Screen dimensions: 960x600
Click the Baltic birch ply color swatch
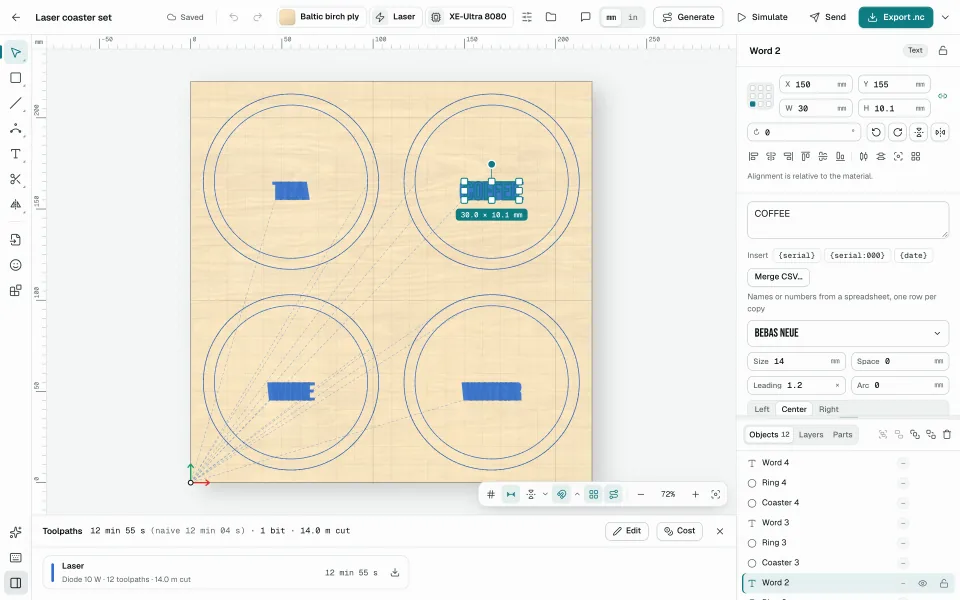coord(287,17)
